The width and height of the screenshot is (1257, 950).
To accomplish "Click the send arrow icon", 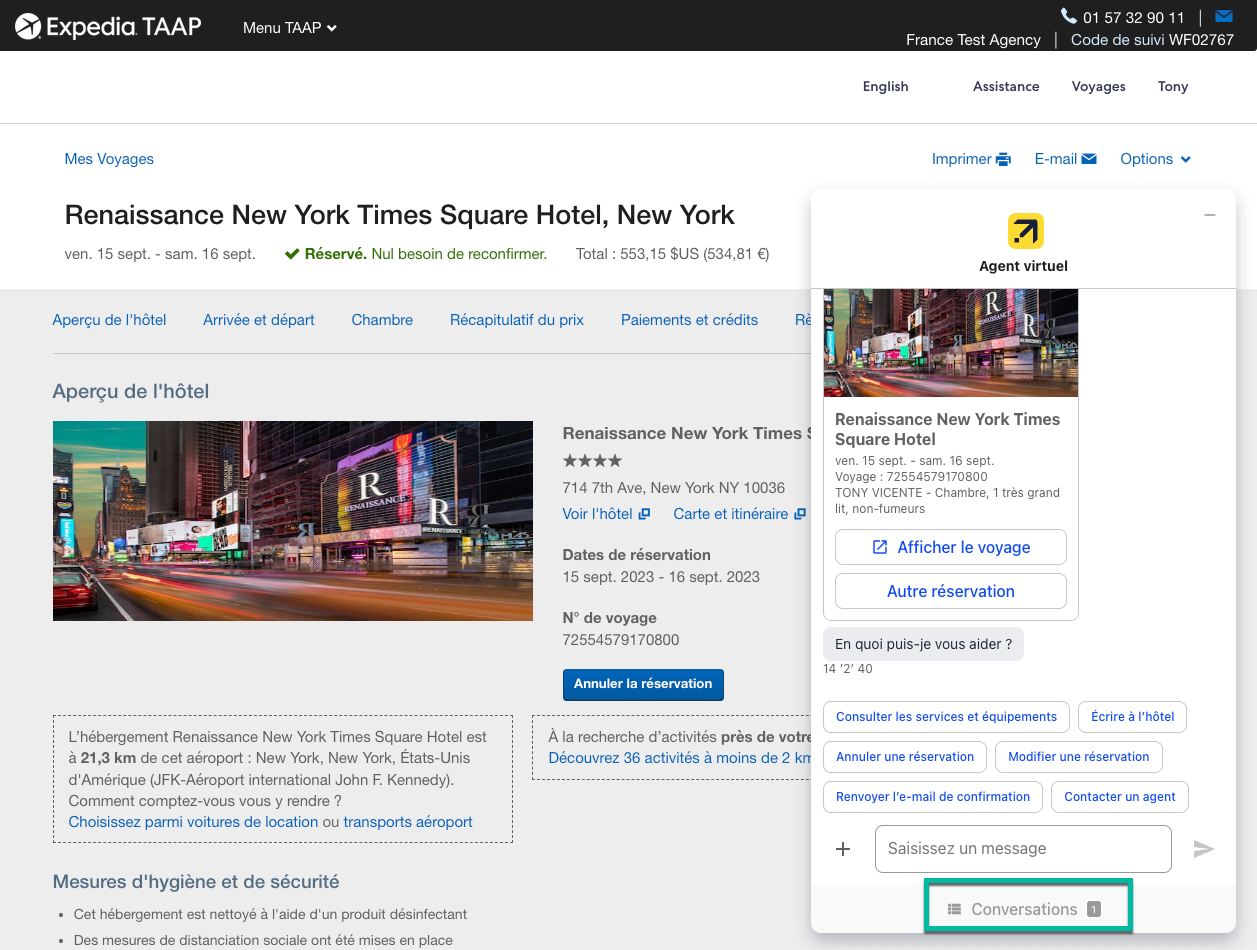I will click(1204, 849).
